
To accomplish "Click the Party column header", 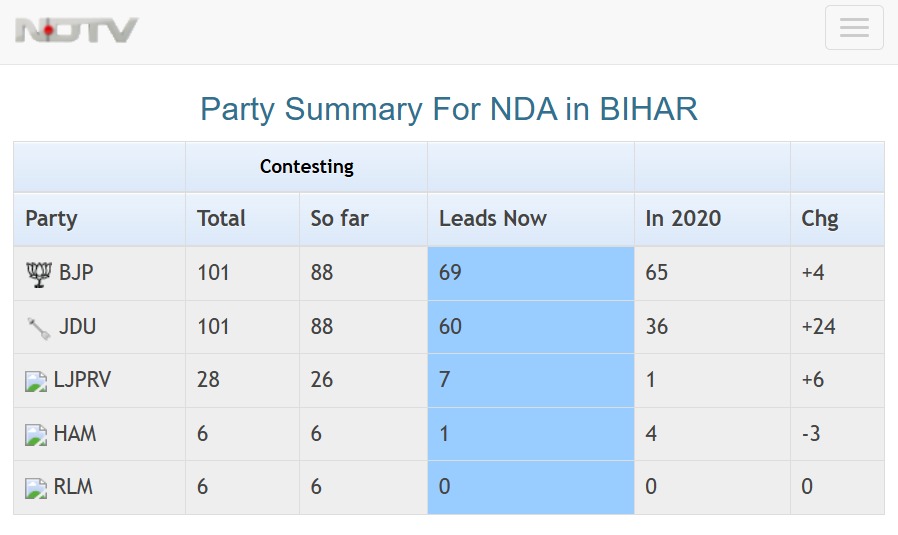I will pyautogui.click(x=51, y=219).
